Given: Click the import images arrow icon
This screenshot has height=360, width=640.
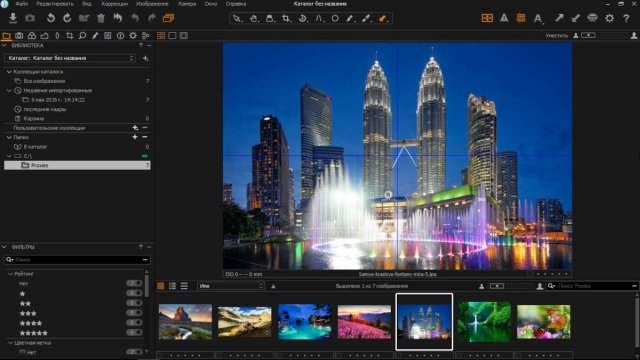Looking at the screenshot, I should 13,18.
